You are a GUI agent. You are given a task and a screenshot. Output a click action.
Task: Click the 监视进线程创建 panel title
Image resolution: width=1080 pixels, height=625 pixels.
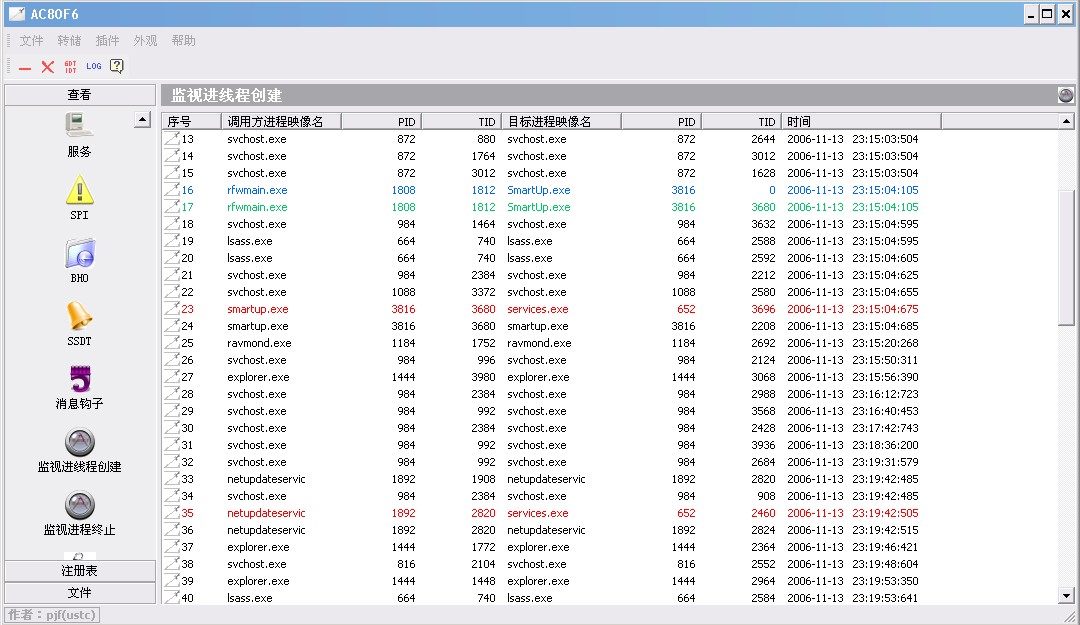(x=227, y=95)
